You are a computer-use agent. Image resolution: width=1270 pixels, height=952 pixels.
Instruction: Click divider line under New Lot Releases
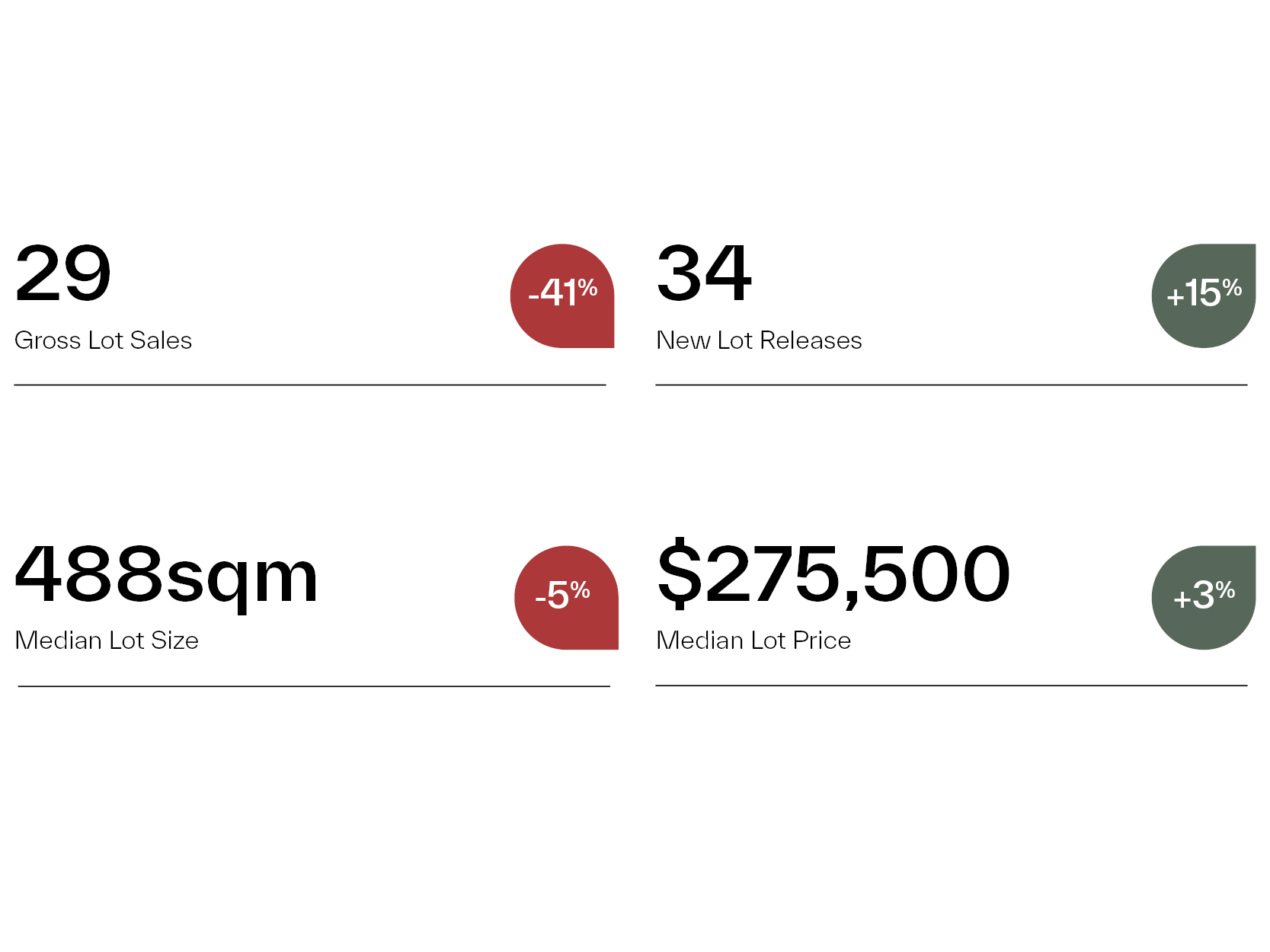pyautogui.click(x=952, y=385)
